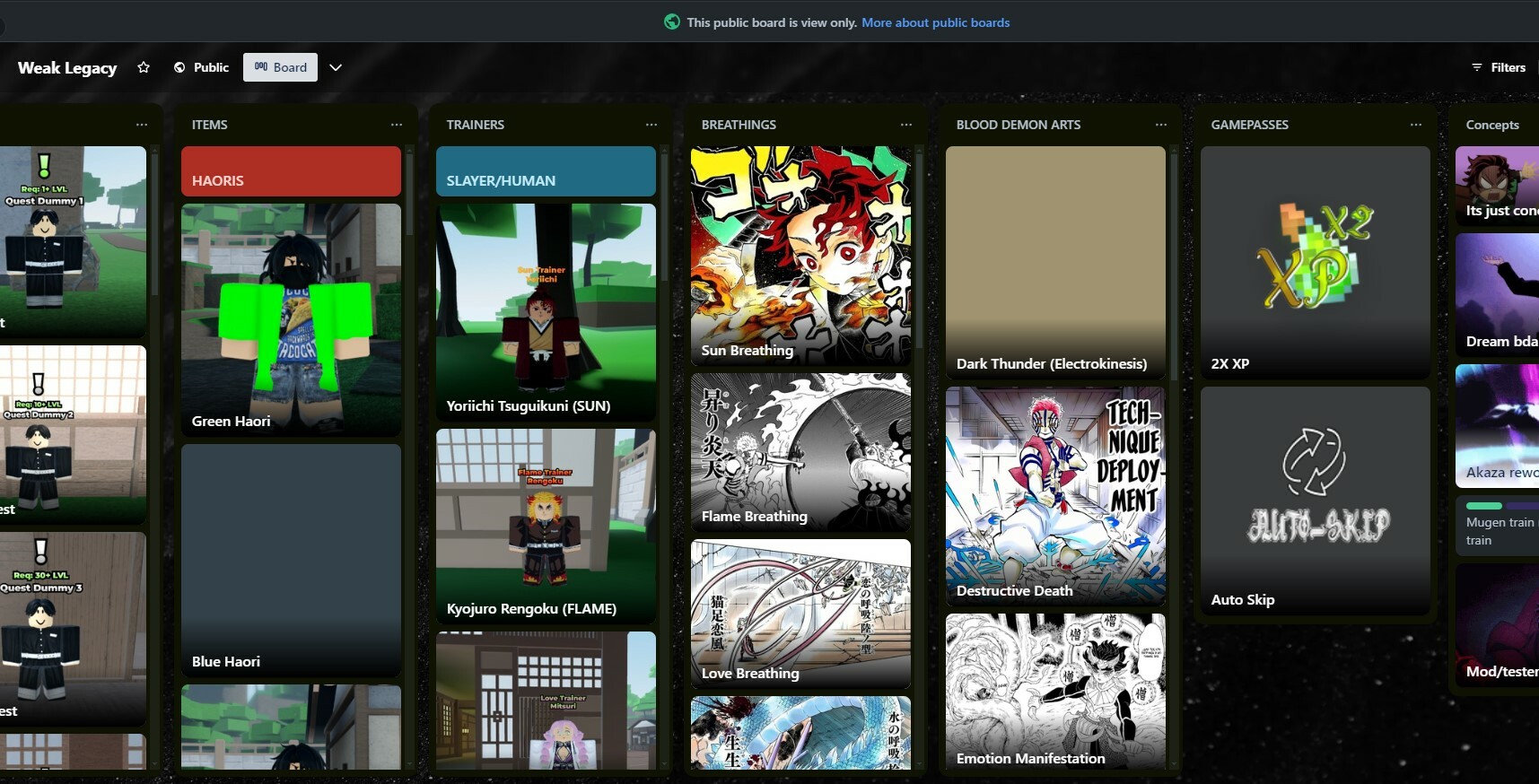Screen dimensions: 1539x784
Task: Open the BLOOD DEMON ARTS list menu
Action: pyautogui.click(x=1161, y=125)
